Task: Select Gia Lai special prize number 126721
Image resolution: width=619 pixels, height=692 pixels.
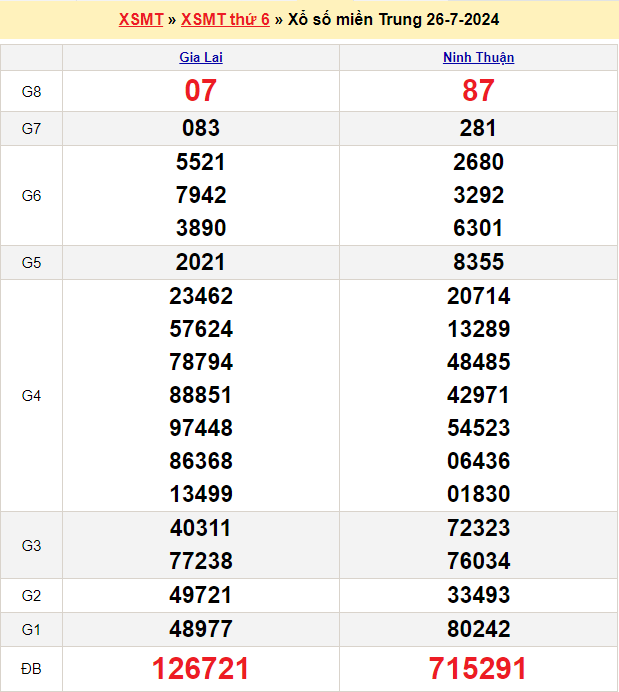Action: click(x=201, y=669)
